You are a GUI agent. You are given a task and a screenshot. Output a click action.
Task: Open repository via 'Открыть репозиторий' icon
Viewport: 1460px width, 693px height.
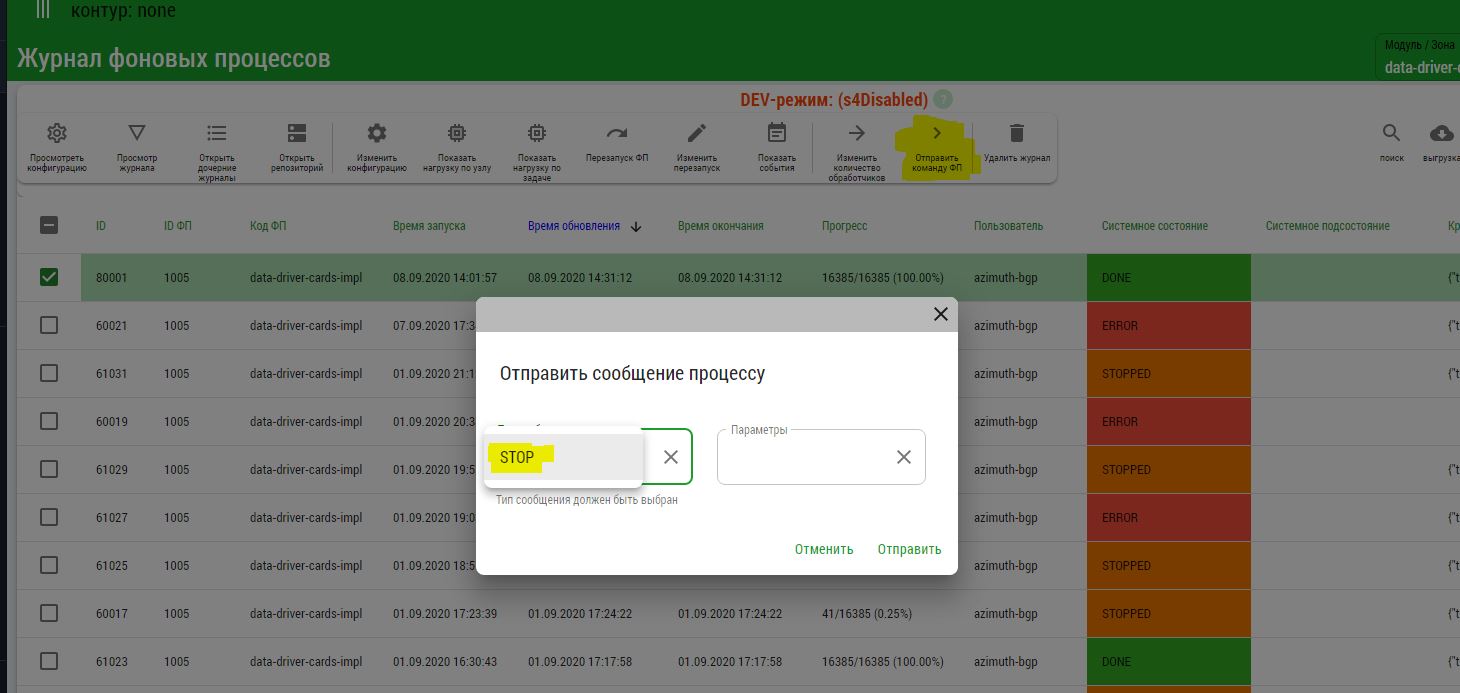297,134
